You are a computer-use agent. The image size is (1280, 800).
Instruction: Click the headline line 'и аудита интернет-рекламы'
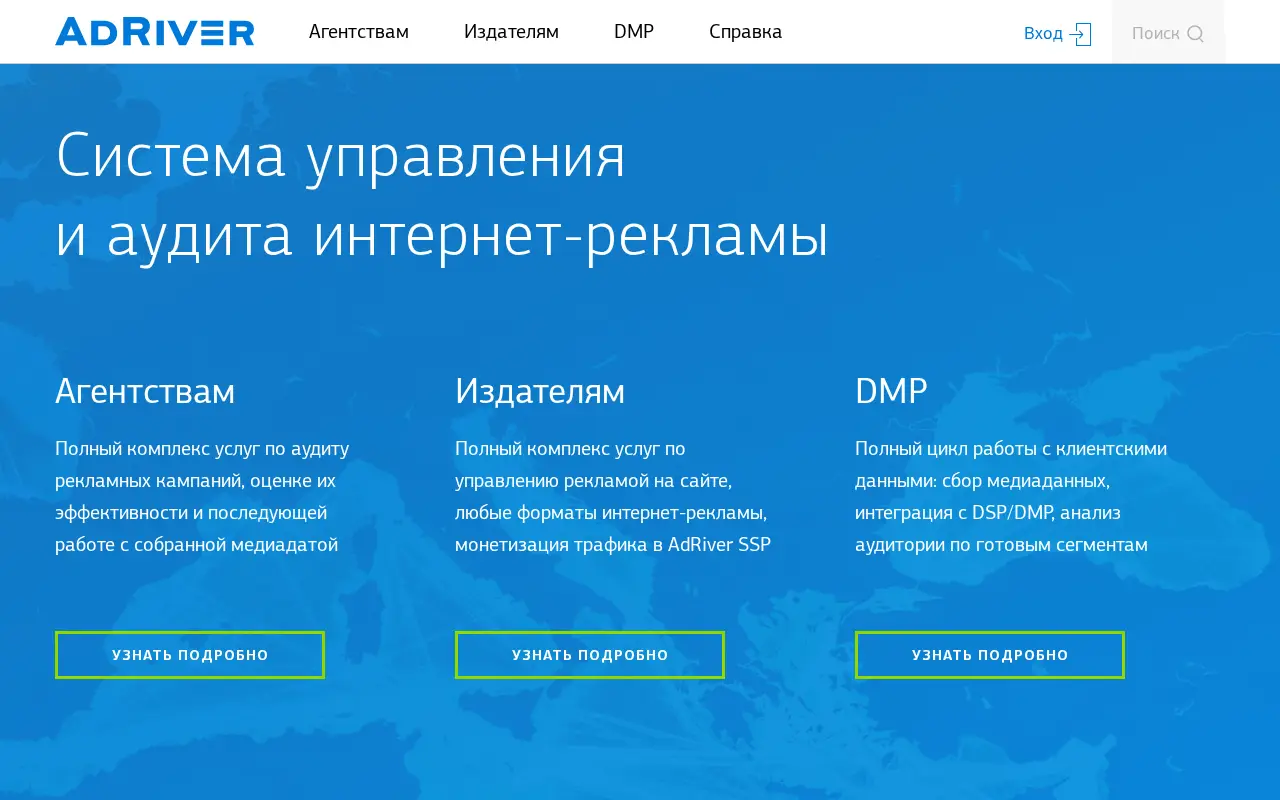442,237
